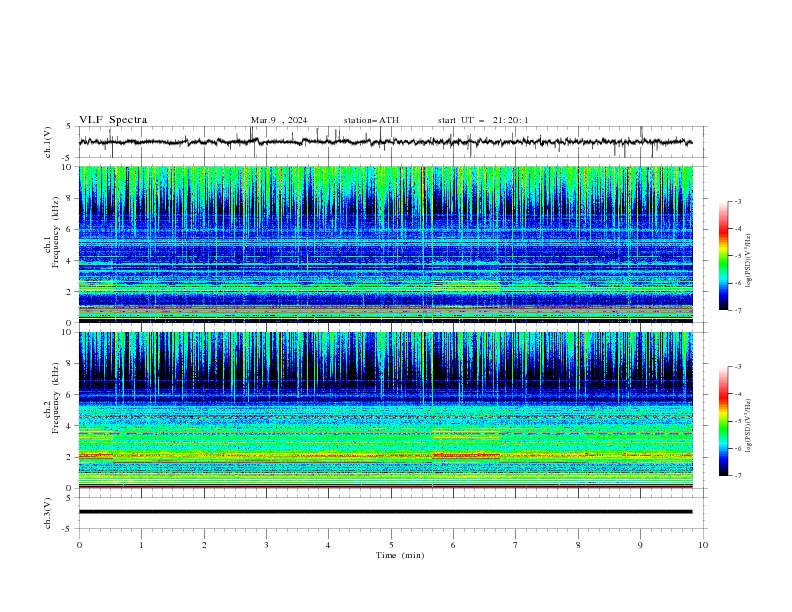792x612 pixels.
Task: Click the "VLF Spectra" plot title
Action: pos(113,120)
